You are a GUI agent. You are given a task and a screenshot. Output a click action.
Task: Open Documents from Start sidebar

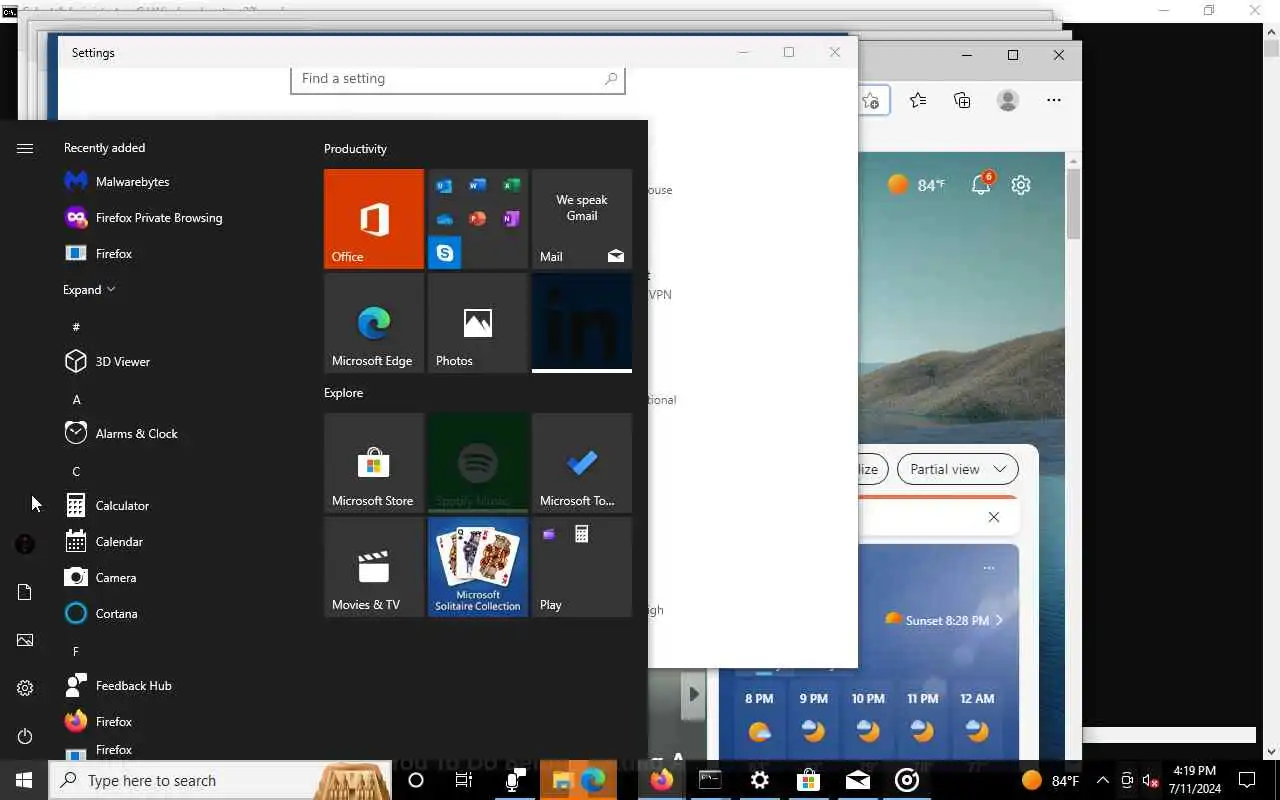point(25,592)
